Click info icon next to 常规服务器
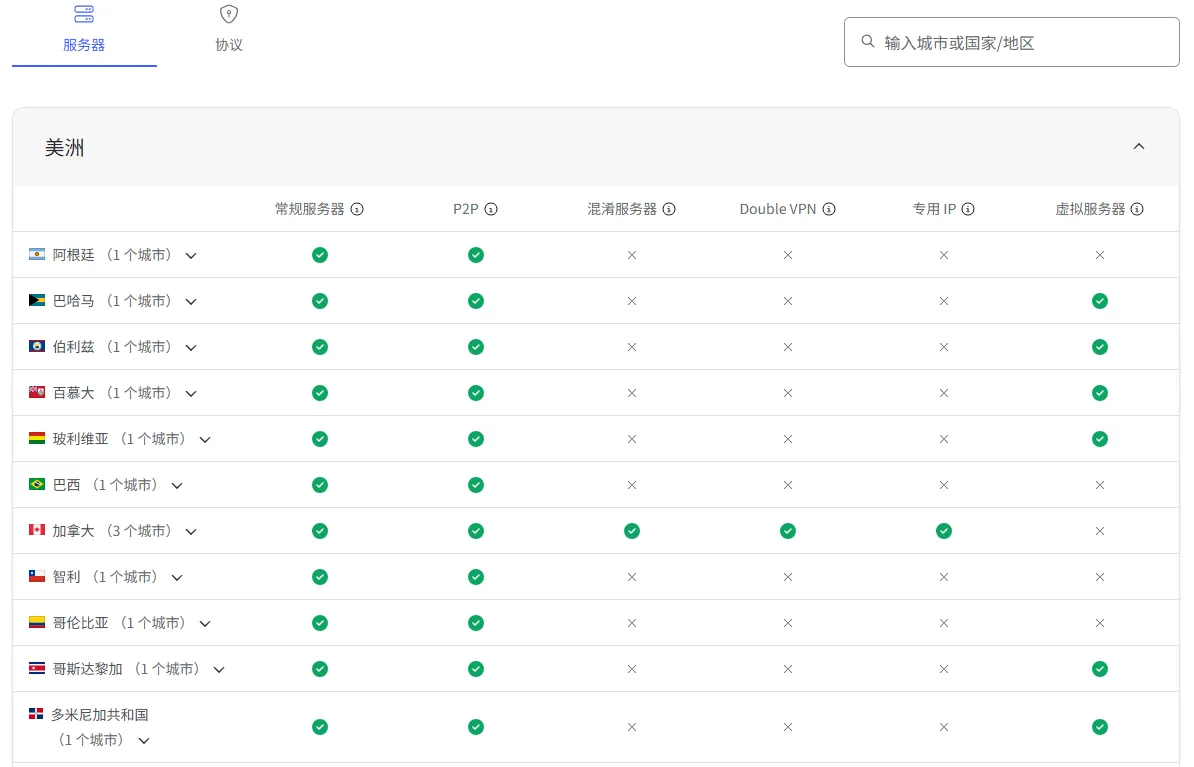Image resolution: width=1194 pixels, height=767 pixels. click(357, 210)
